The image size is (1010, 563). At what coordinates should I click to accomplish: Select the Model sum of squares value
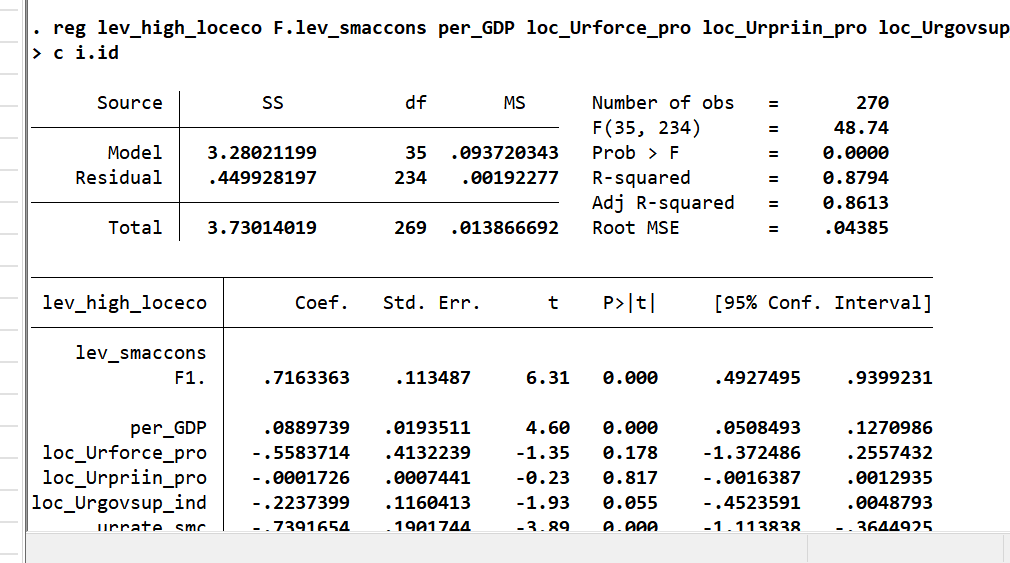click(262, 153)
